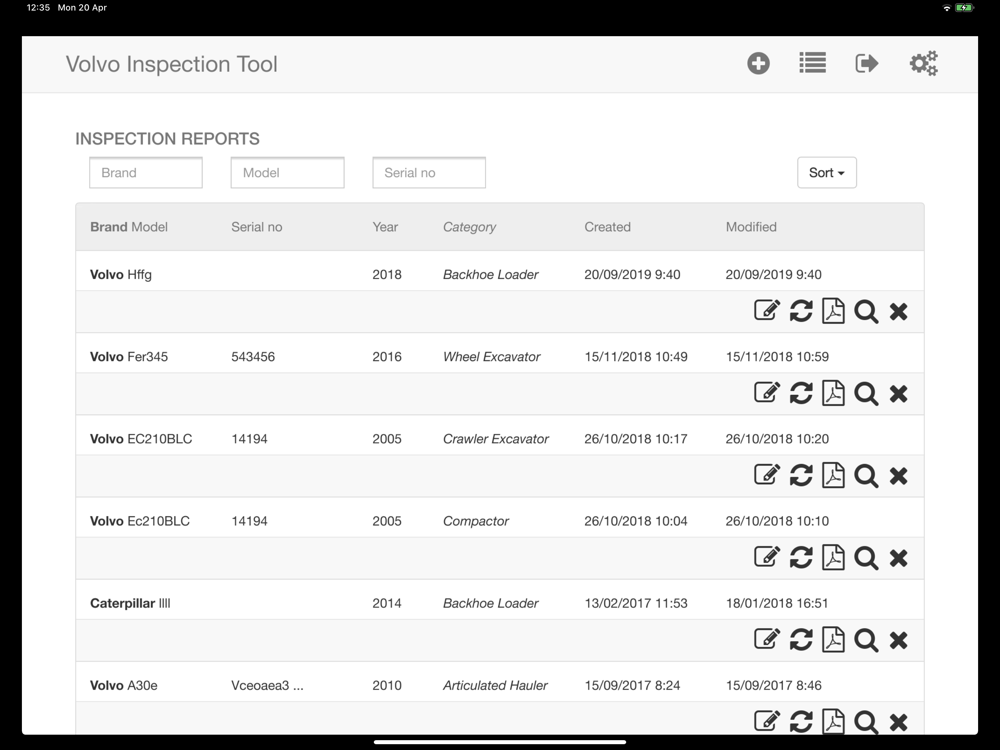The width and height of the screenshot is (1000, 750).
Task: Focus the Brand filter field
Action: [x=146, y=173]
